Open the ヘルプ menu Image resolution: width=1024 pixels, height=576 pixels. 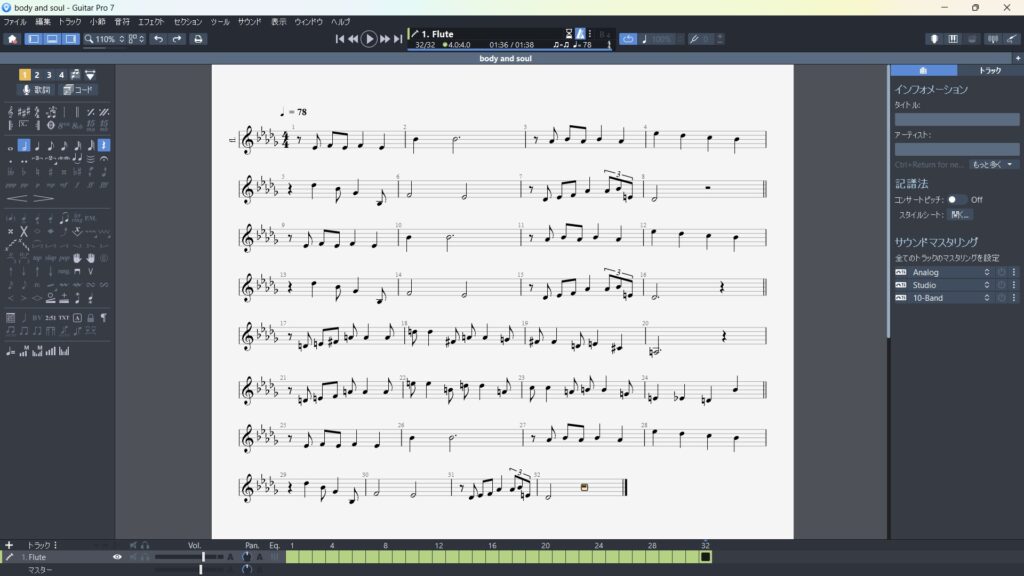pos(340,22)
